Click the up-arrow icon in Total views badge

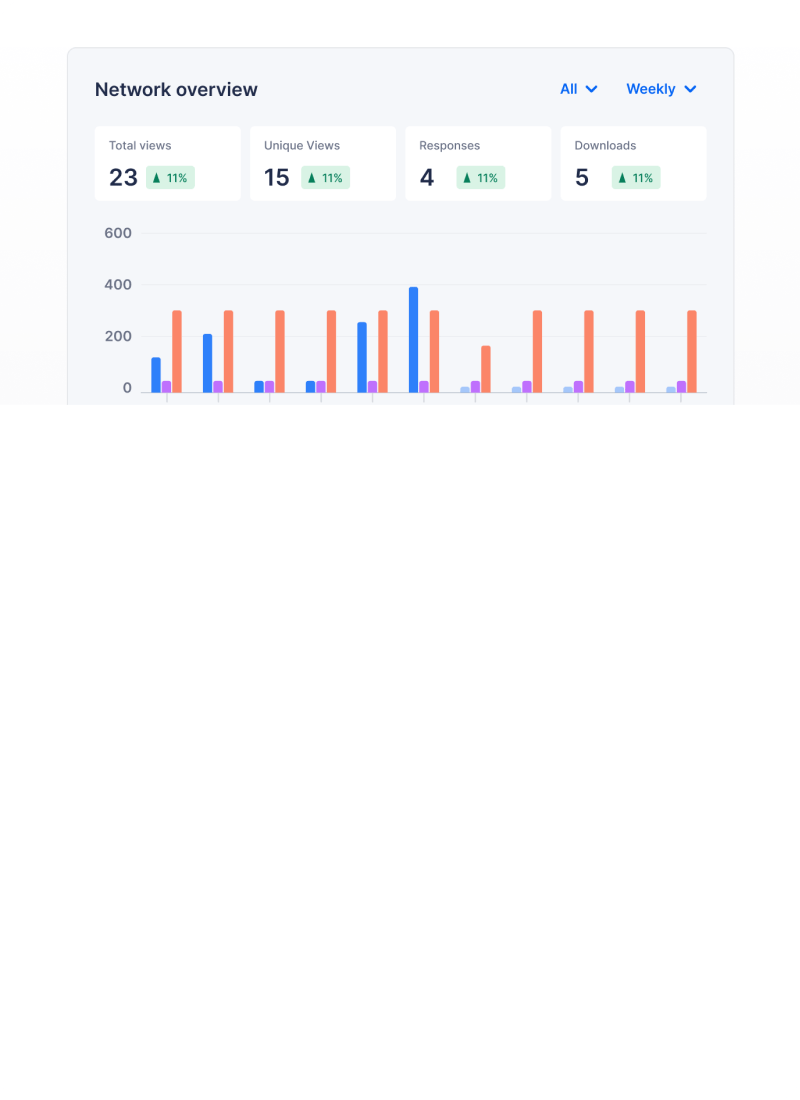tap(156, 178)
